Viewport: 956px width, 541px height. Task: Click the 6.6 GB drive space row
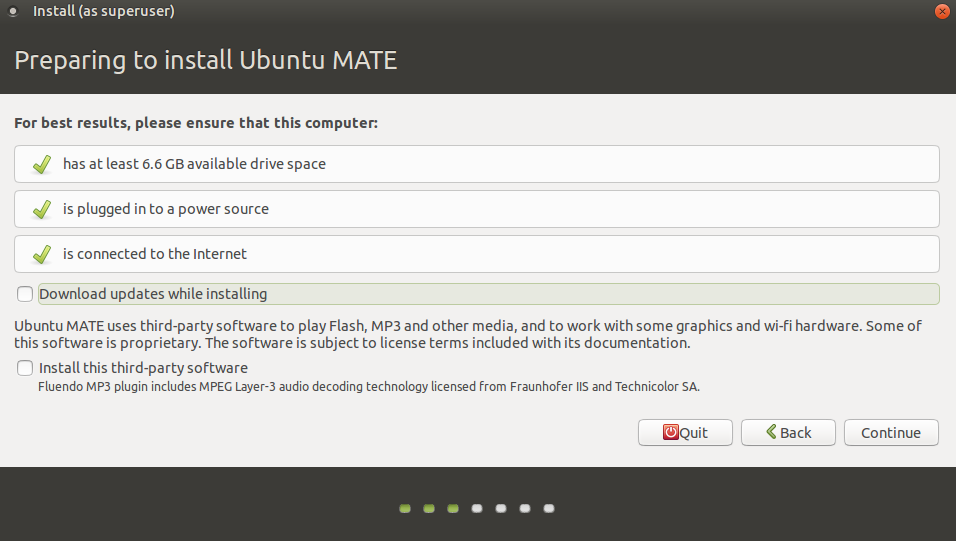point(477,164)
